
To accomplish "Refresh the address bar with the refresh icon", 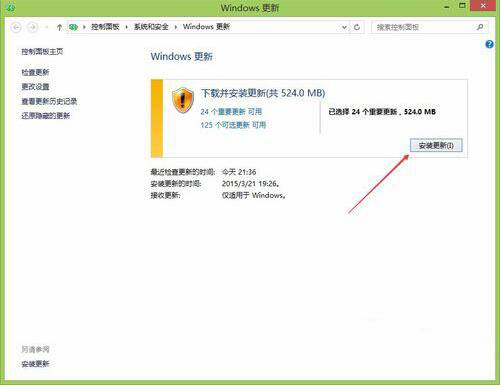I will pyautogui.click(x=357, y=27).
